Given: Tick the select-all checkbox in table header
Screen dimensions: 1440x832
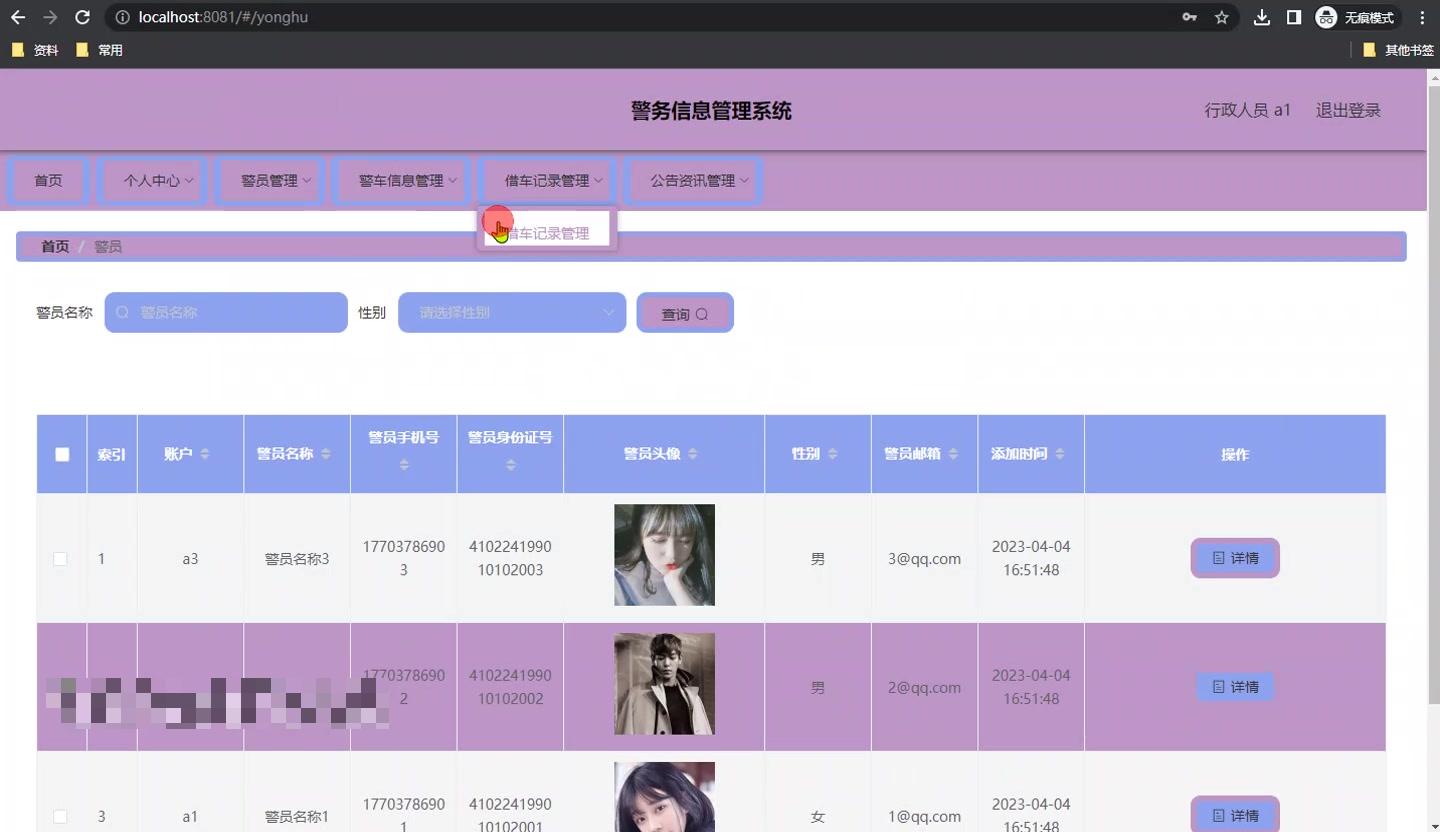Looking at the screenshot, I should [62, 454].
